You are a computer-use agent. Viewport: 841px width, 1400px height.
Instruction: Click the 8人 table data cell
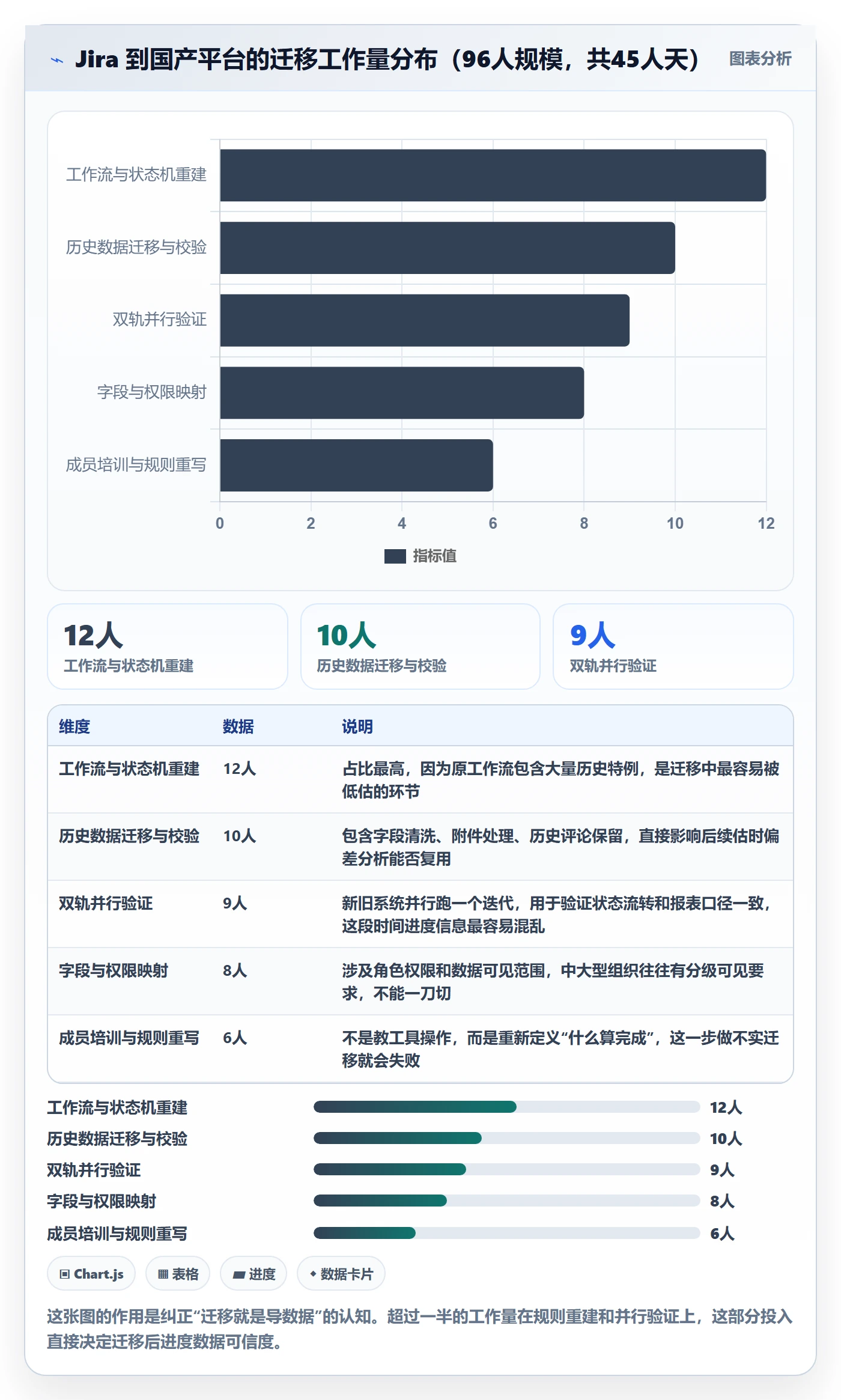[235, 970]
